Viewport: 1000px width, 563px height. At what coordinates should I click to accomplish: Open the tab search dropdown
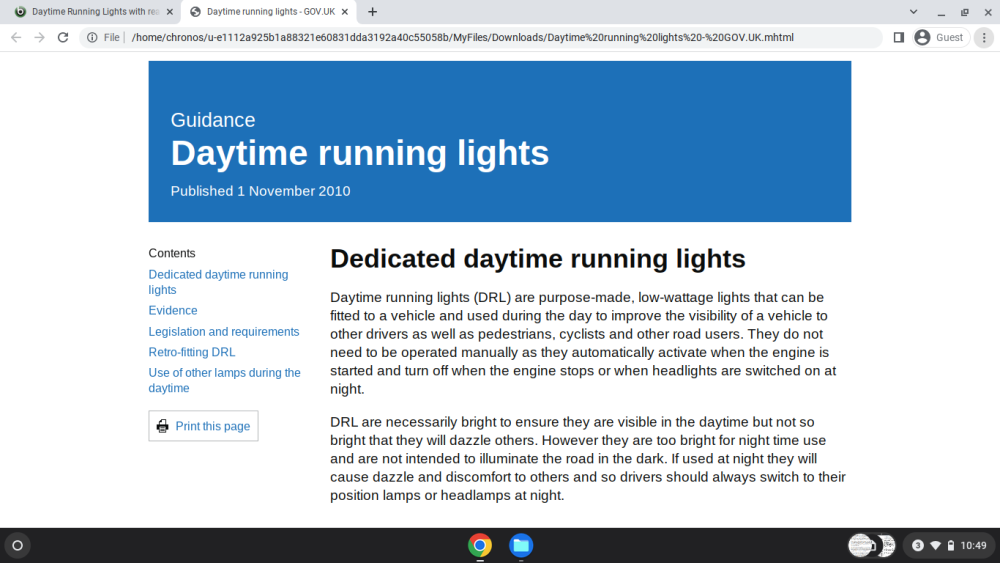(913, 11)
